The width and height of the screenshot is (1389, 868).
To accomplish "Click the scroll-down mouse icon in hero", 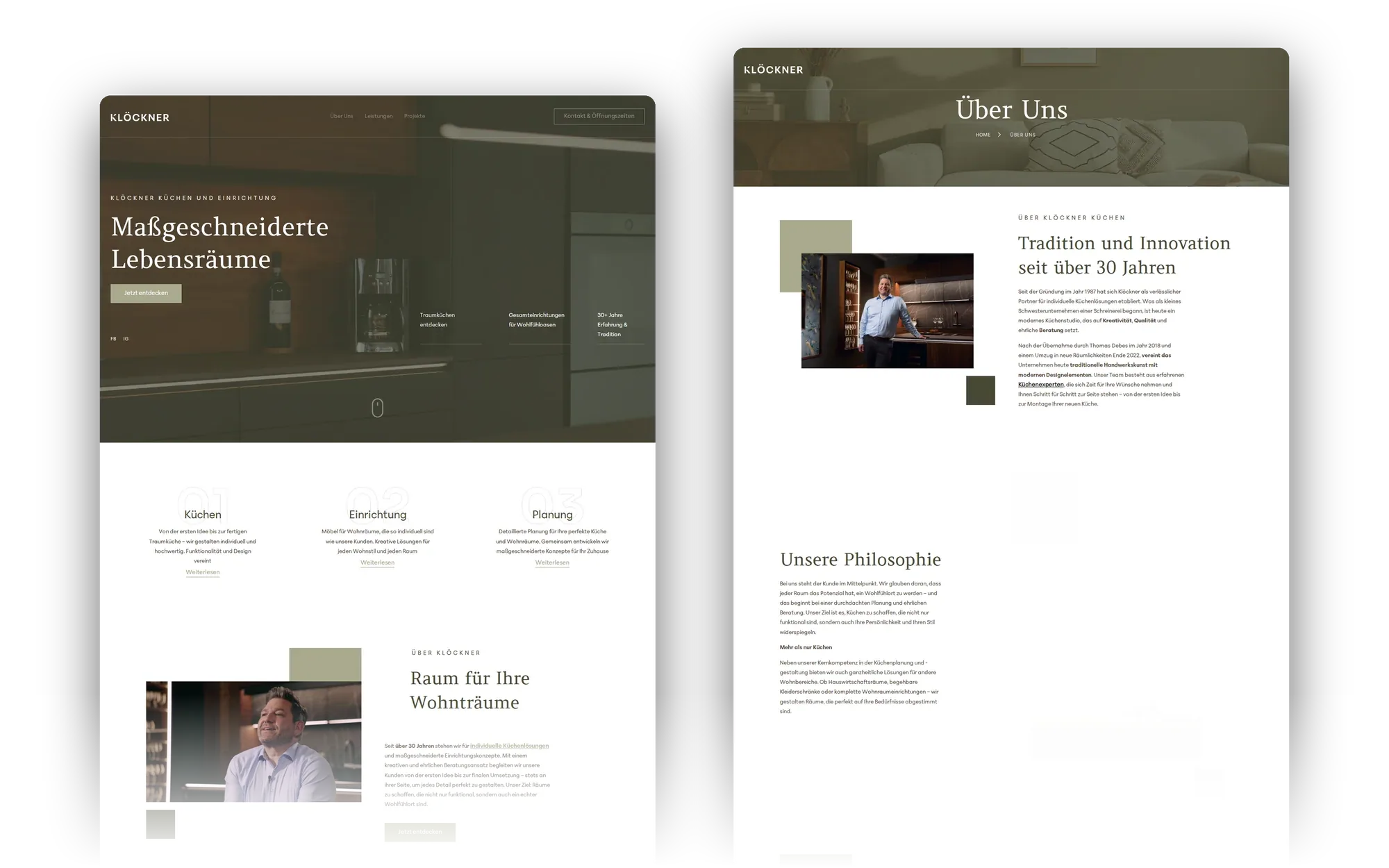I will point(377,408).
